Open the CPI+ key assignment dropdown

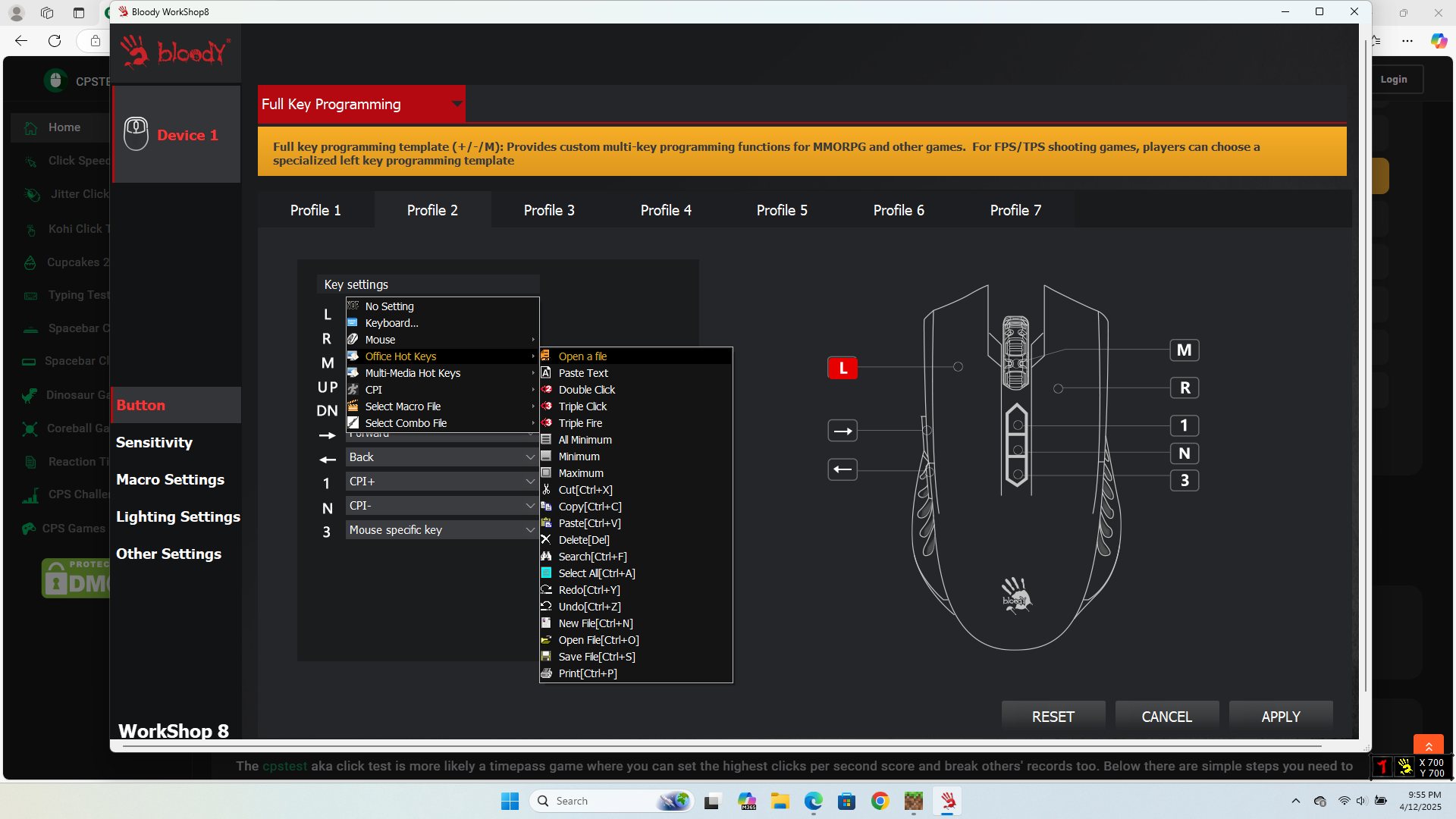pyautogui.click(x=441, y=482)
